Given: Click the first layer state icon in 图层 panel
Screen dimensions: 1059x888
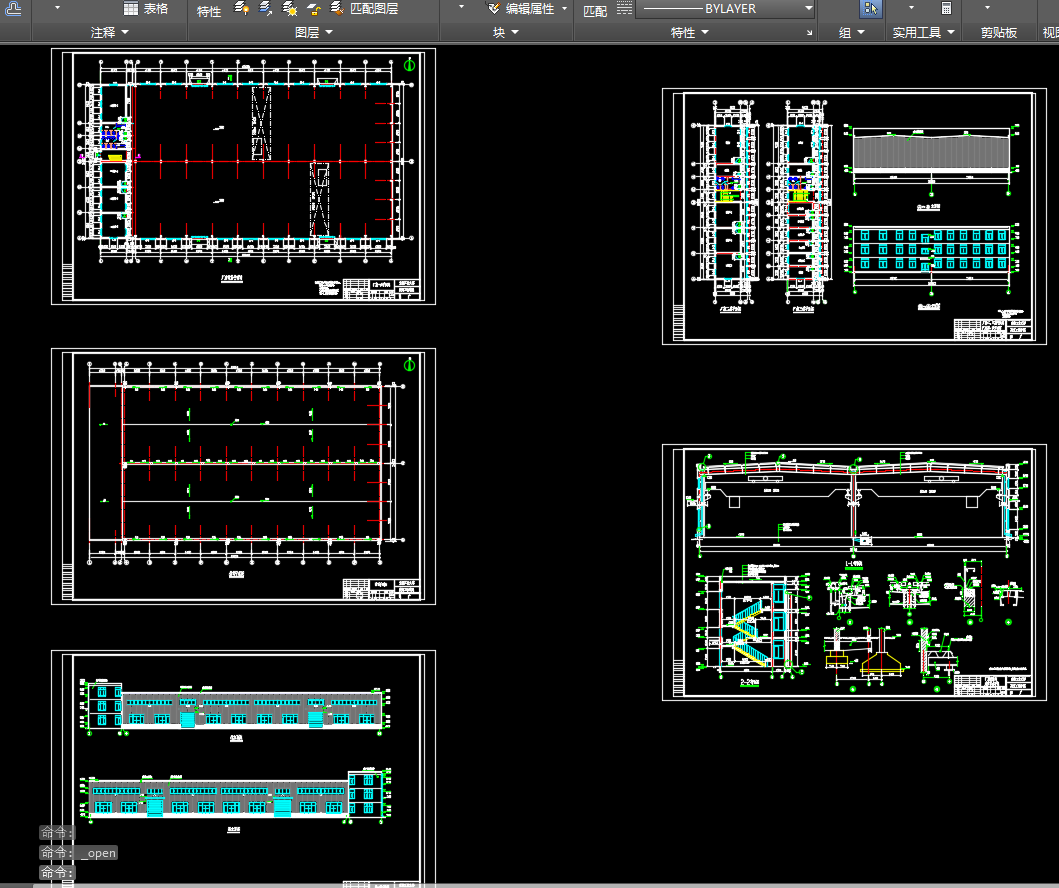Looking at the screenshot, I should [x=242, y=9].
